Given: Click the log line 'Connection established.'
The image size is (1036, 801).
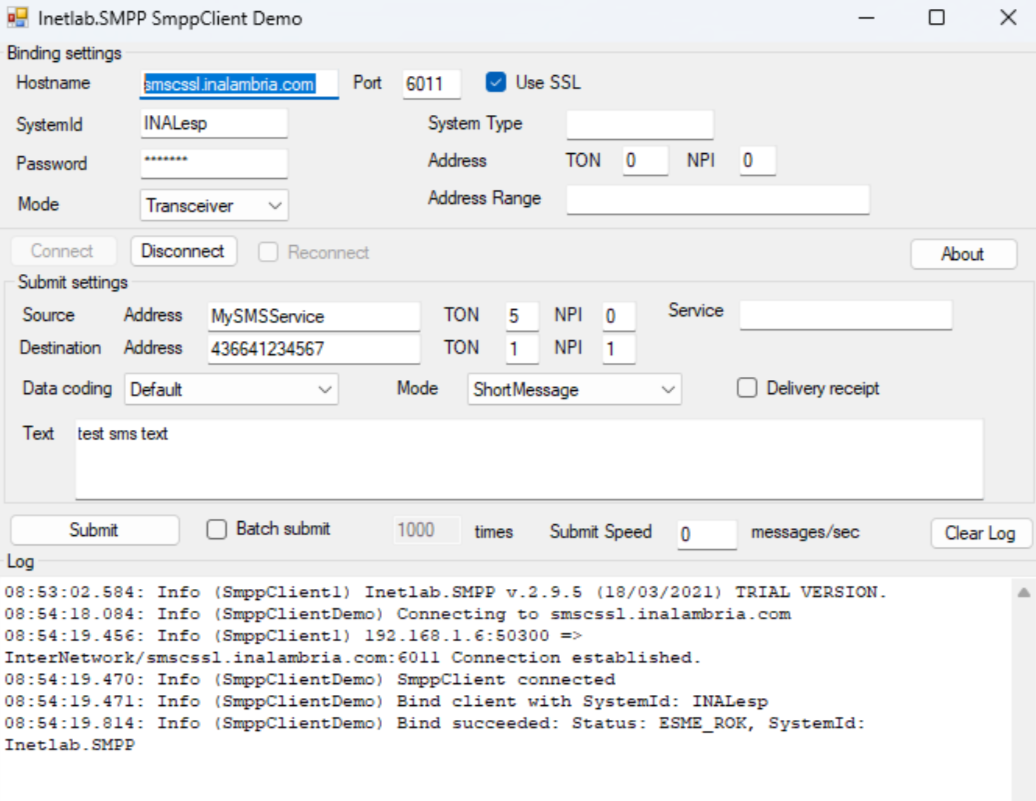Looking at the screenshot, I should click(x=353, y=658).
